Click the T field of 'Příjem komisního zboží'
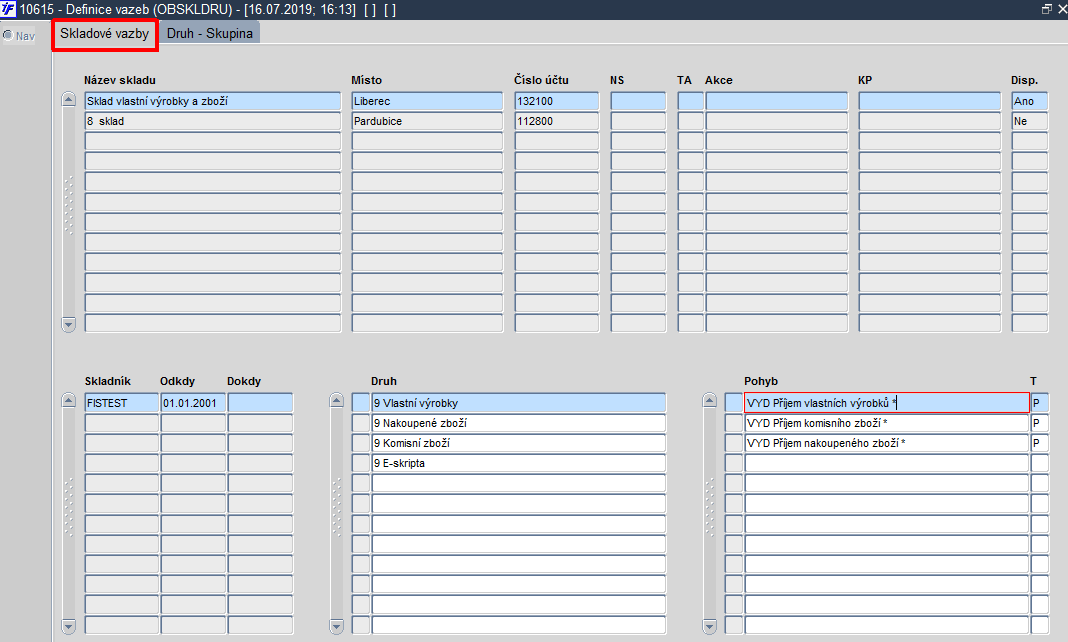This screenshot has height=642, width=1068. (x=1039, y=423)
